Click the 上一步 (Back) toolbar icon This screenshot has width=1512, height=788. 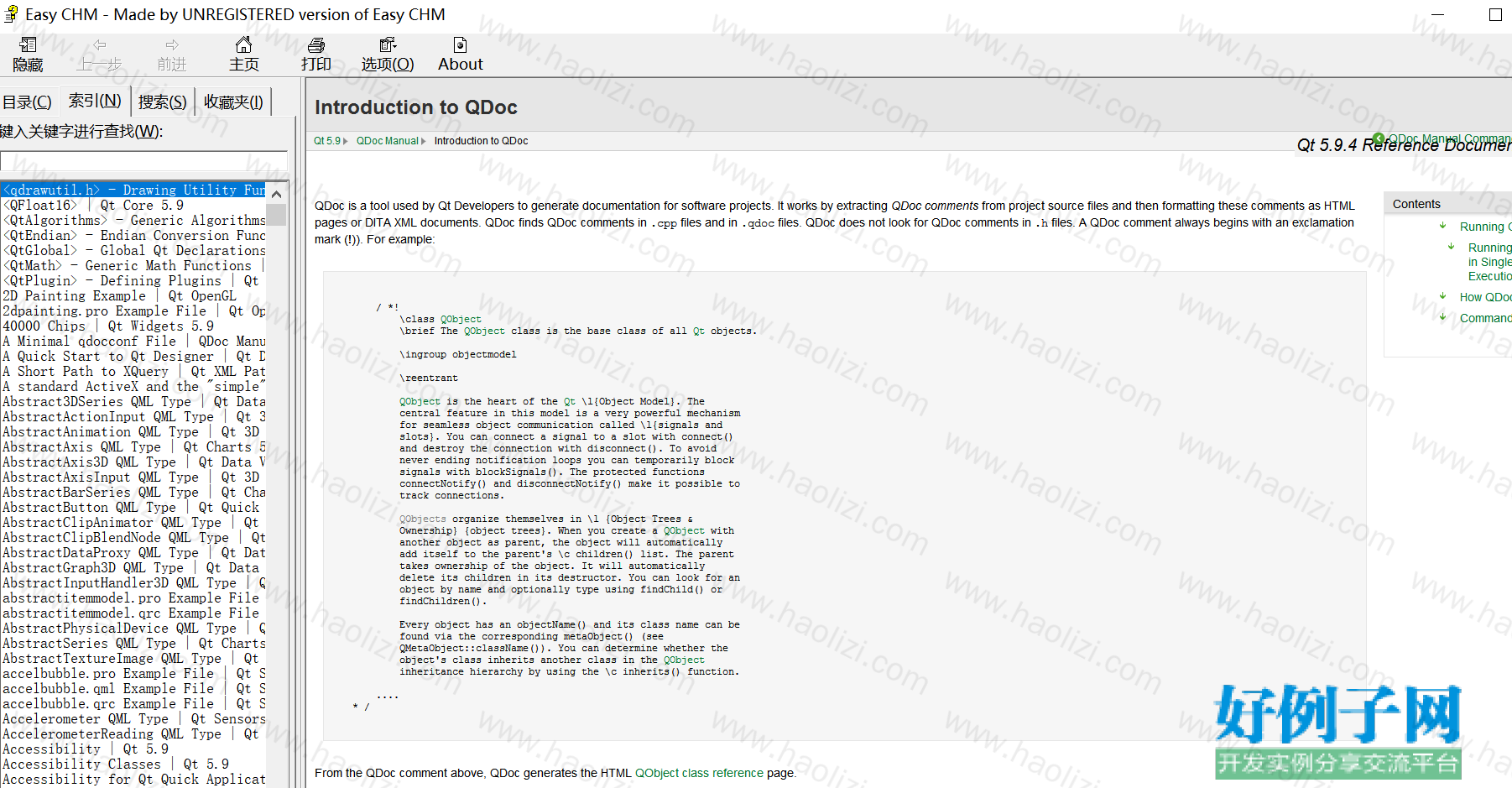point(100,55)
